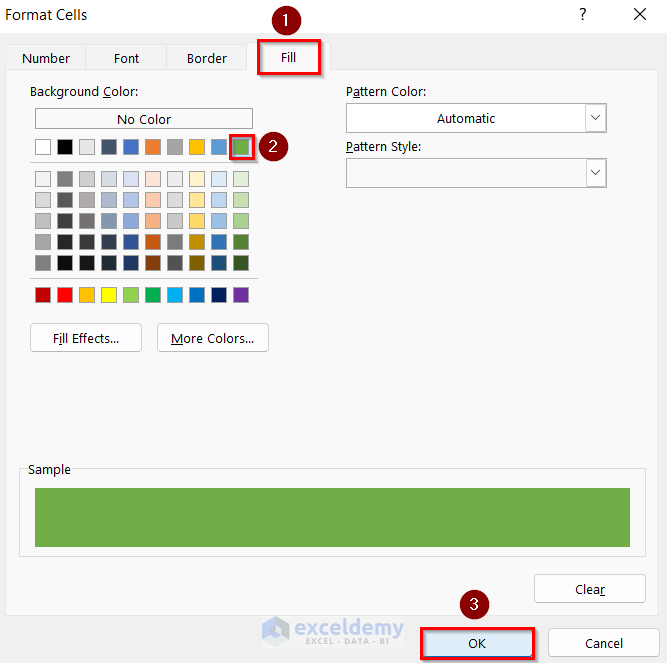Viewport: 667px width, 663px height.
Task: Choose the standard green swatch in bottom row
Action: (153, 295)
